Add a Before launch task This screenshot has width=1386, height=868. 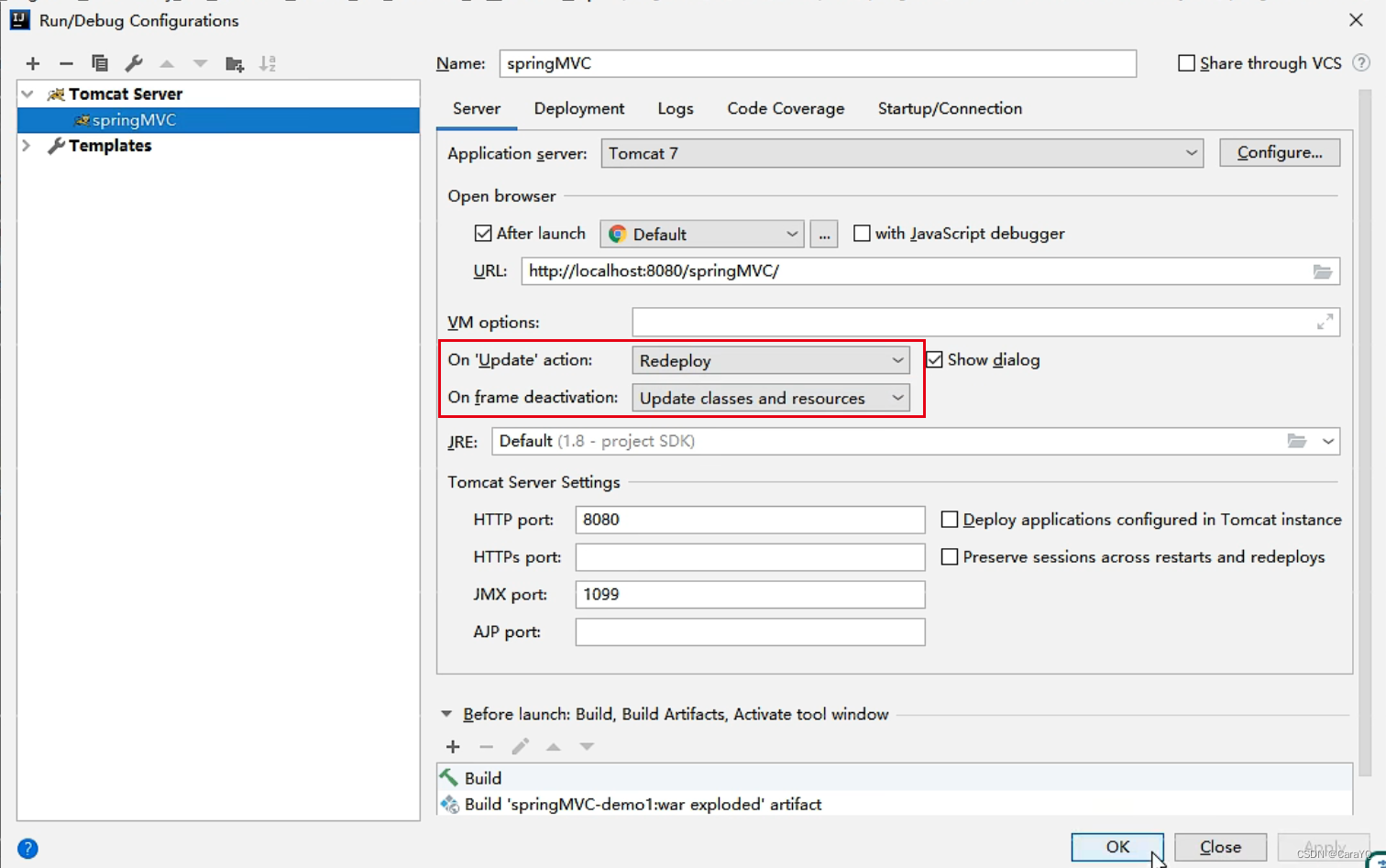(453, 747)
